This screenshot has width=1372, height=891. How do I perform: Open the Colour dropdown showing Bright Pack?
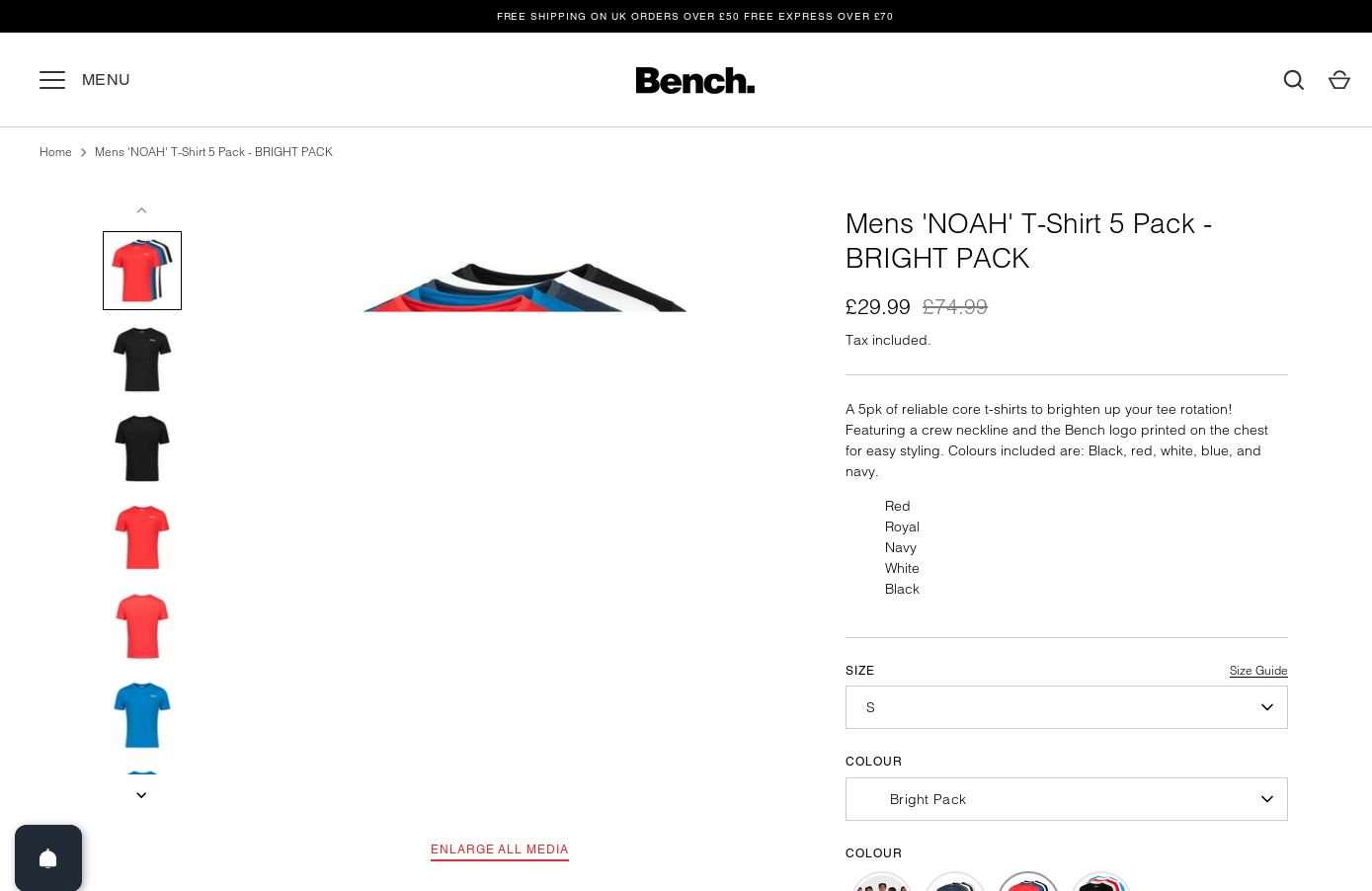point(1067,799)
